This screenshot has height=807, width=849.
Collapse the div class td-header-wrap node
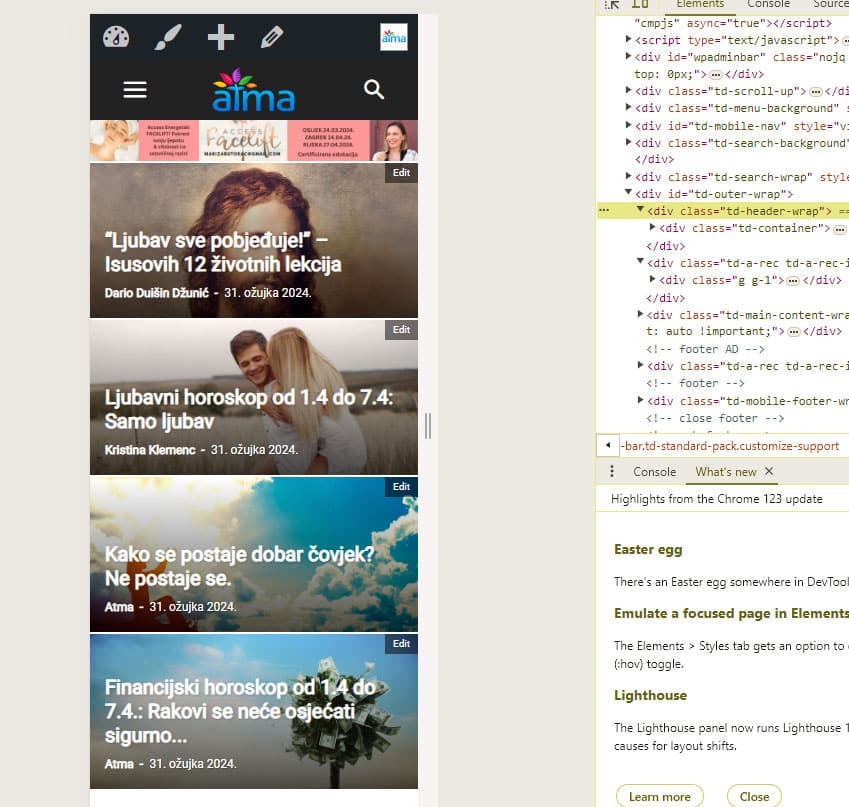pyautogui.click(x=640, y=210)
